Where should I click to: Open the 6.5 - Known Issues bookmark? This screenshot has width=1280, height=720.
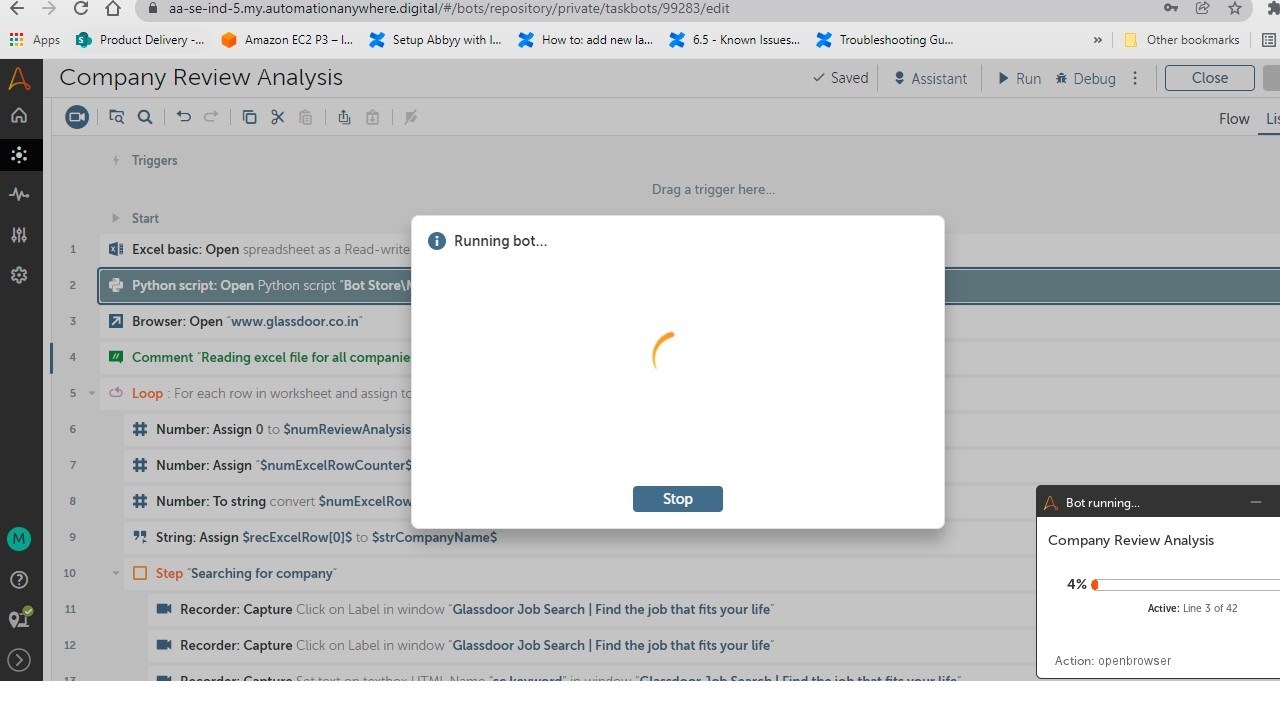[x=734, y=40]
